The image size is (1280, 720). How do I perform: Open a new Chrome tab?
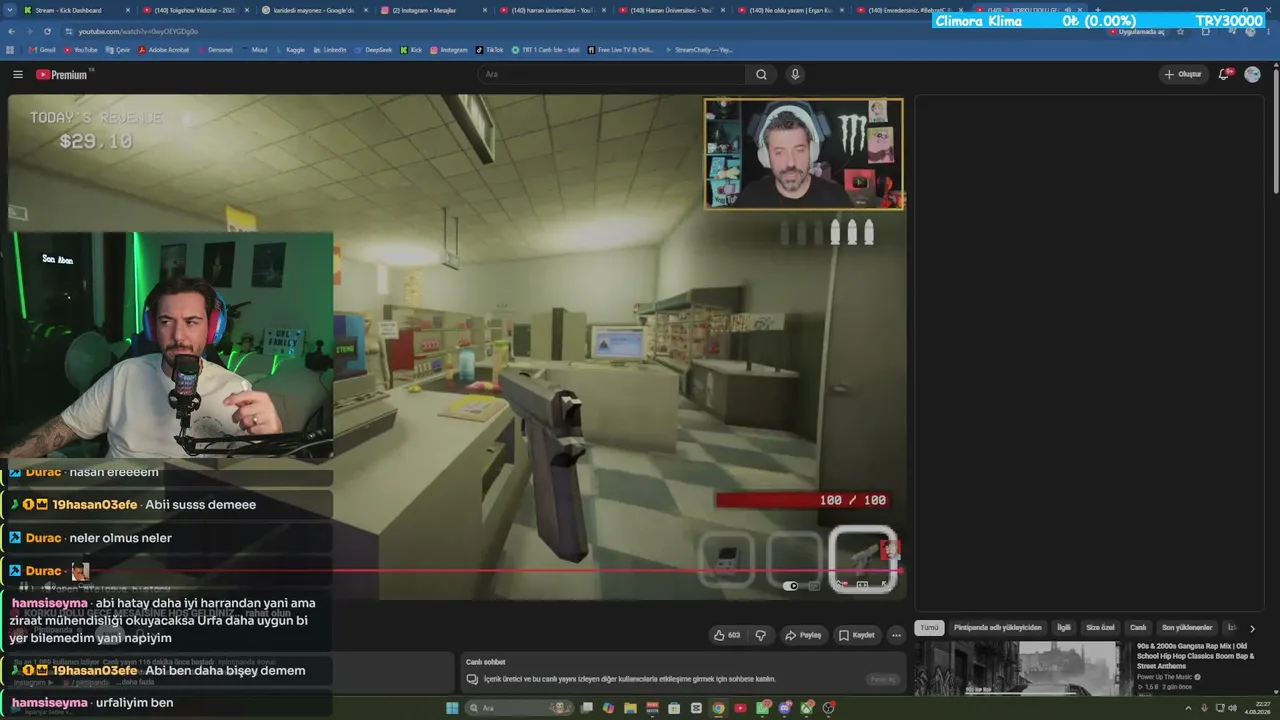(1097, 10)
